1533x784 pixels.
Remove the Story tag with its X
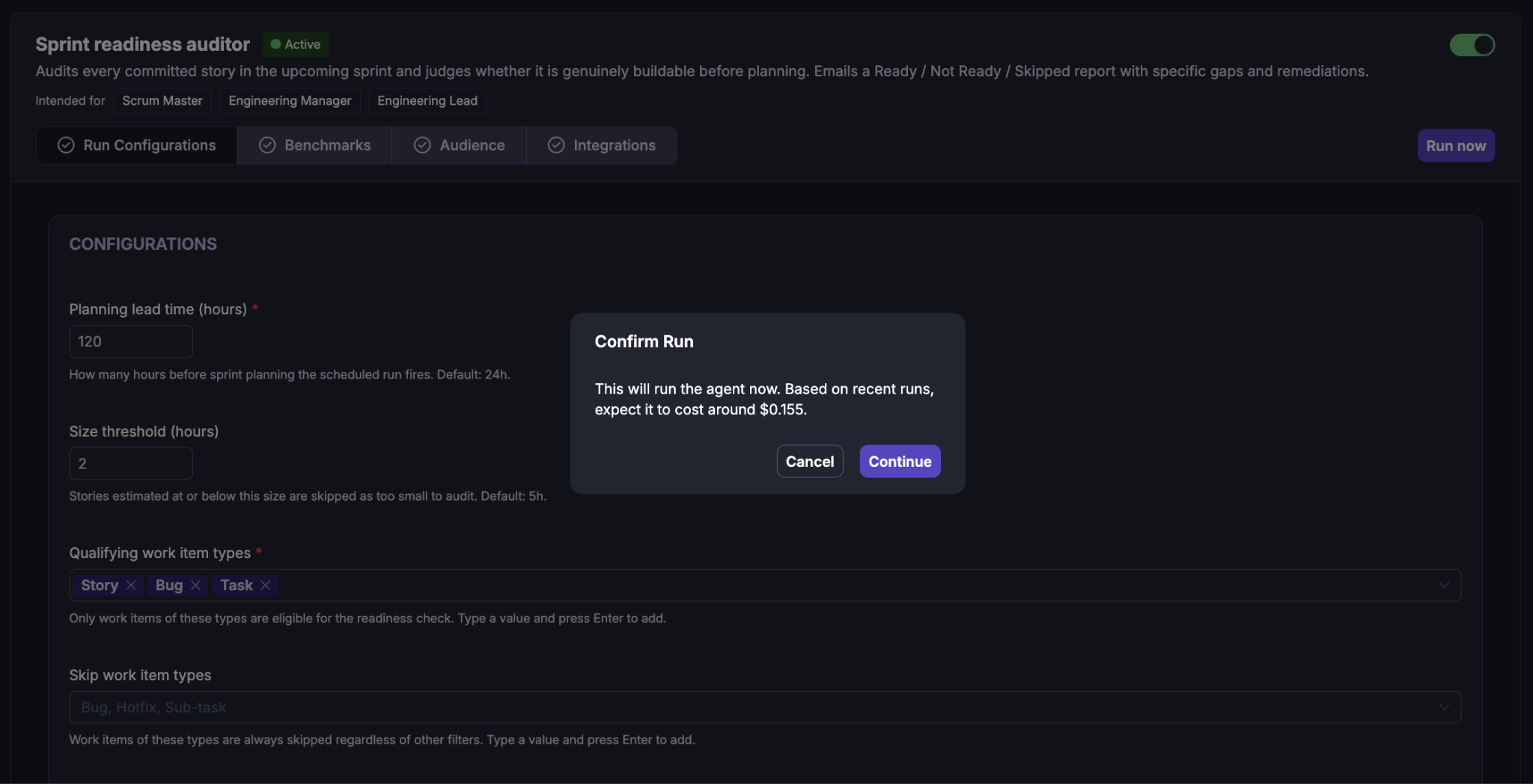[131, 585]
